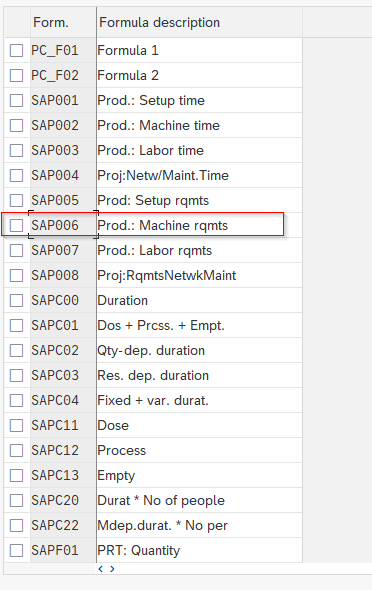Click the SAPC04 key cell
This screenshot has height=590, width=372.
pyautogui.click(x=63, y=400)
